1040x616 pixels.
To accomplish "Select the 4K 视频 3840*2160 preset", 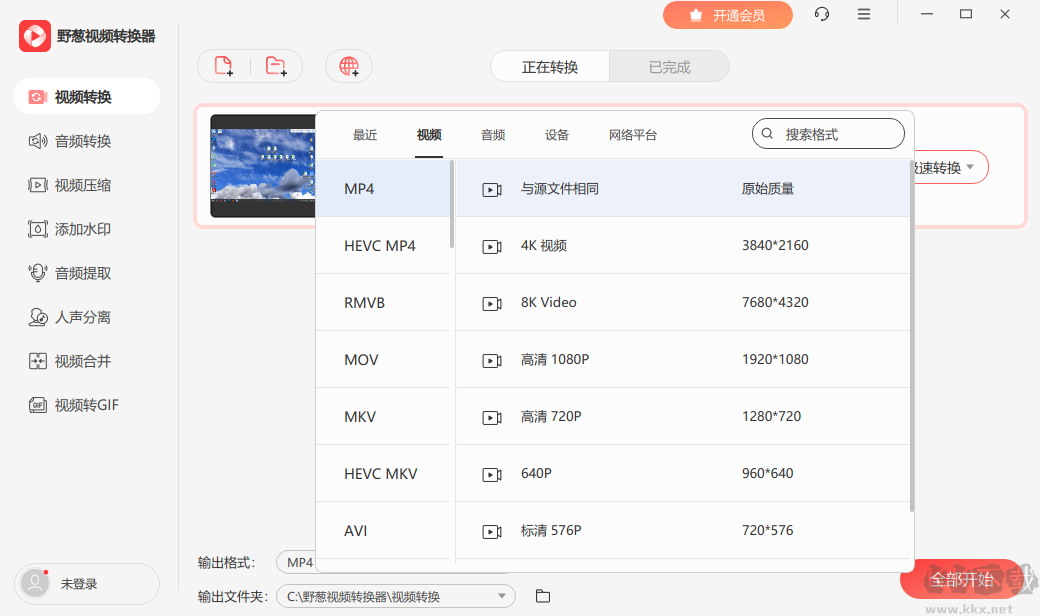I will click(683, 245).
